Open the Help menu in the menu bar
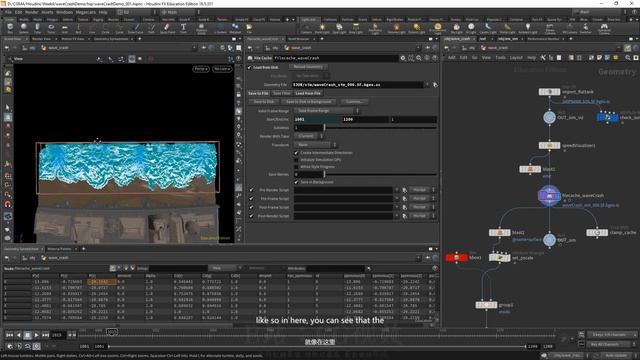 tap(103, 12)
